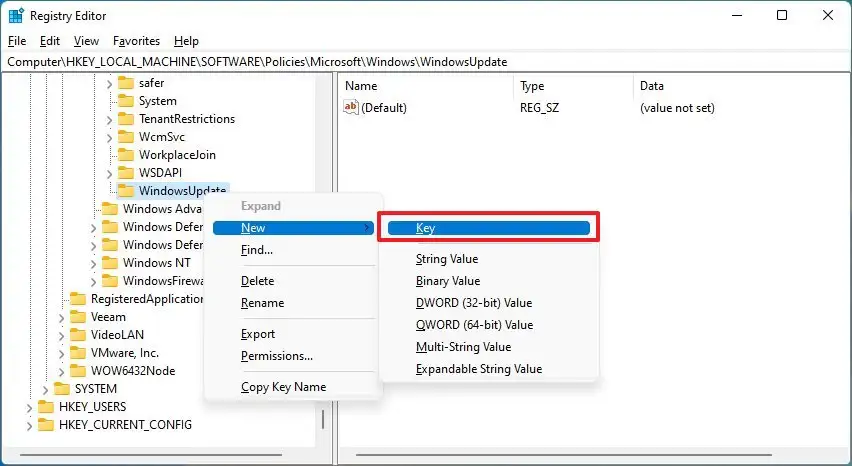The height and width of the screenshot is (466, 852).
Task: Expand the WOW6432Node key arrow
Action: coord(61,371)
